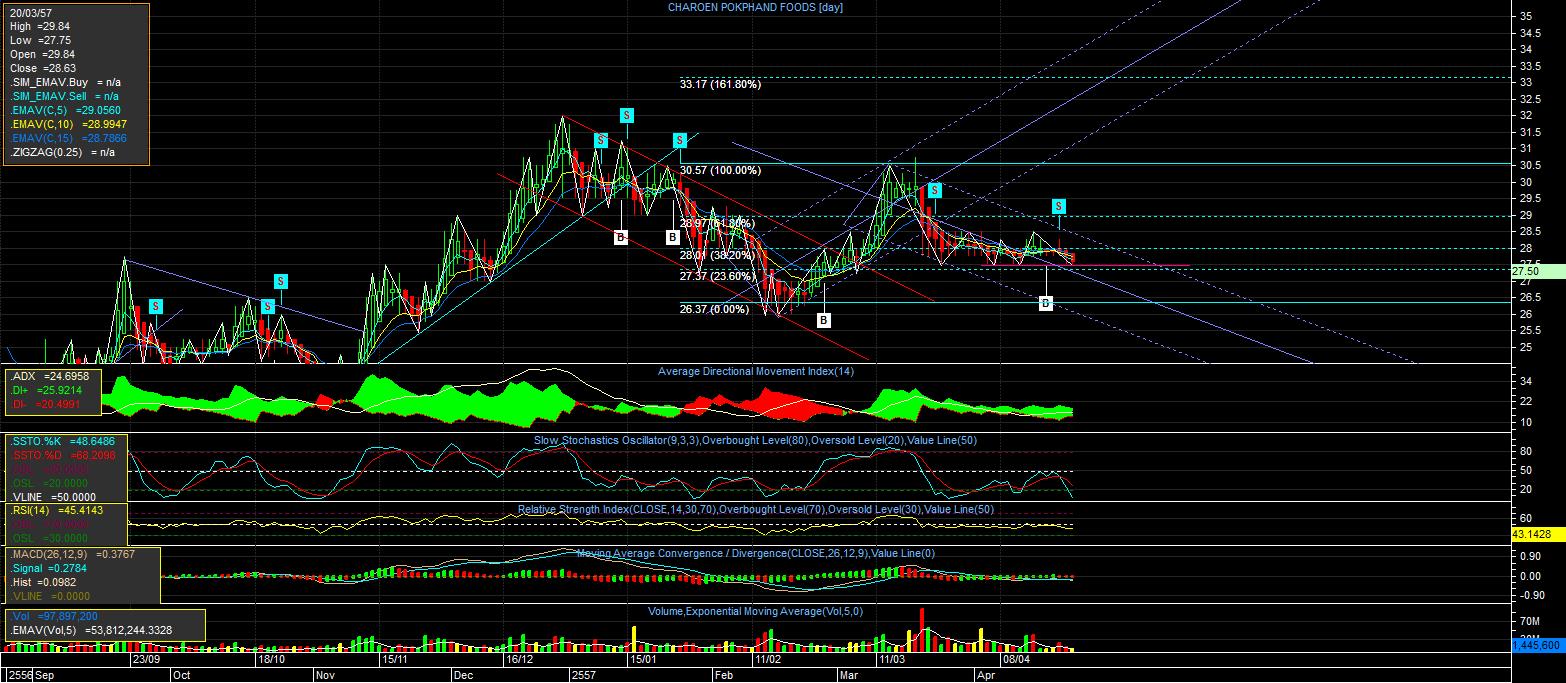This screenshot has height=683, width=1566.
Task: Select the 15/11 date label on the time axis
Action: pyautogui.click(x=395, y=660)
